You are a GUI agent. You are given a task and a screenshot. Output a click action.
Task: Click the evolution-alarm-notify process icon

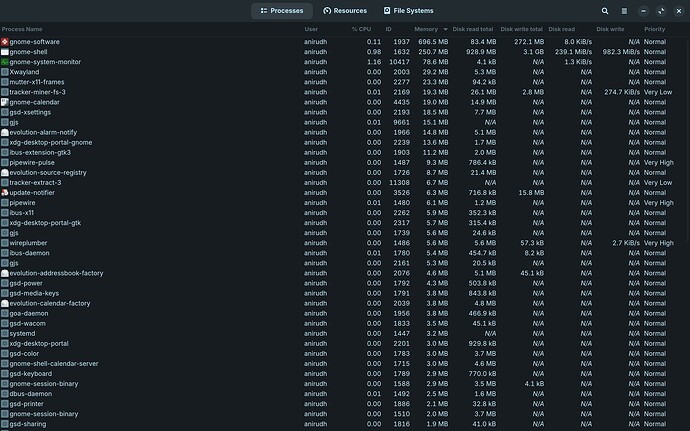click(x=5, y=133)
